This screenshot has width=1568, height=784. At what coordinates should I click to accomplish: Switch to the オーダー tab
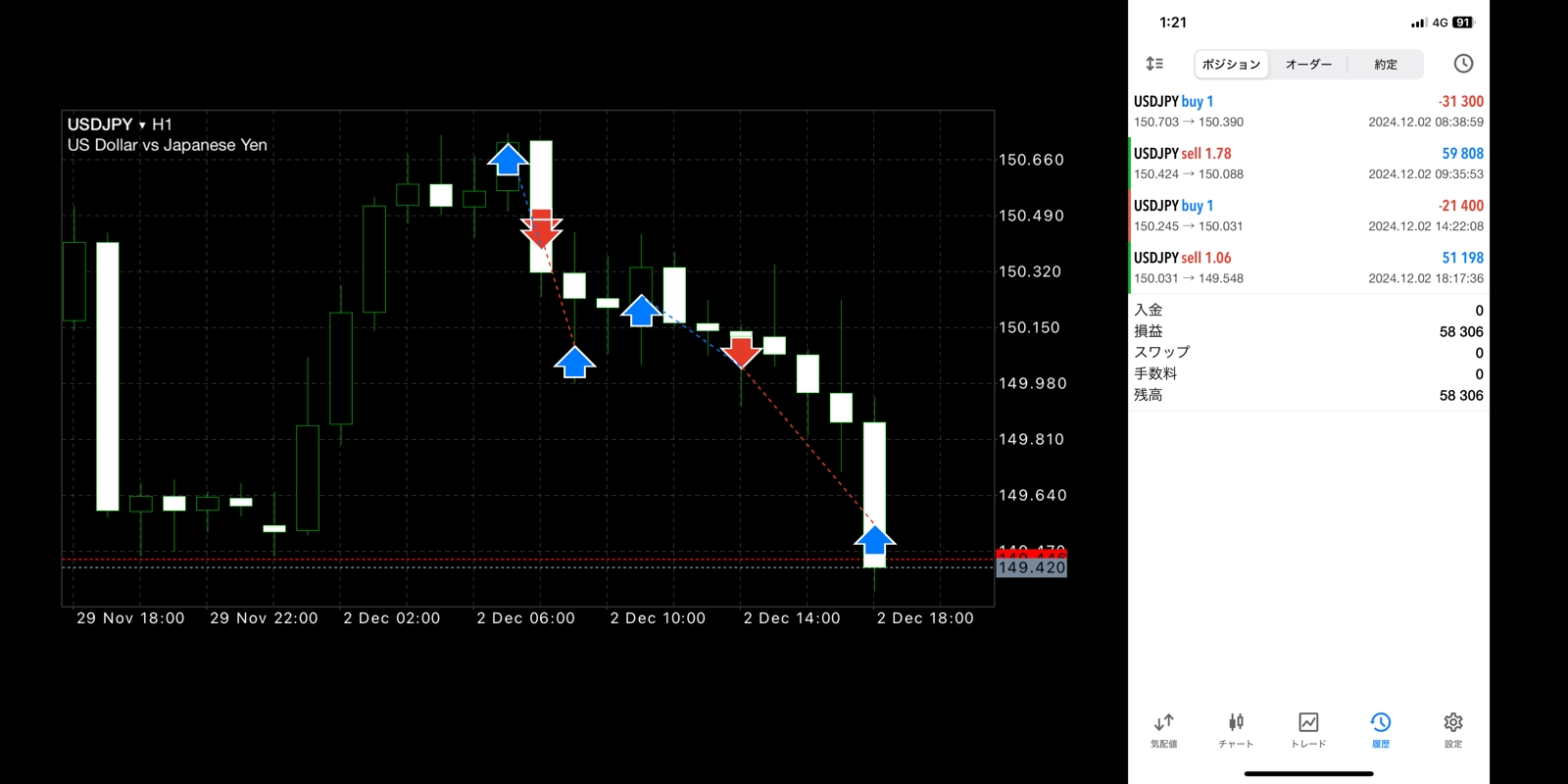(x=1308, y=65)
